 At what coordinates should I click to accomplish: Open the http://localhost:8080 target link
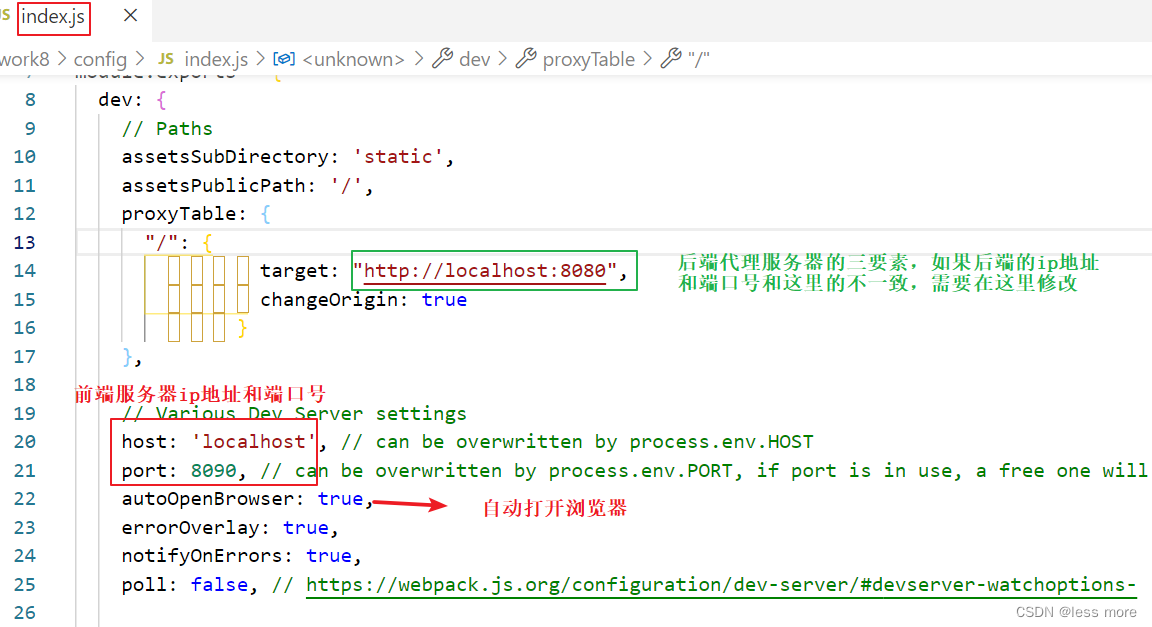485,271
